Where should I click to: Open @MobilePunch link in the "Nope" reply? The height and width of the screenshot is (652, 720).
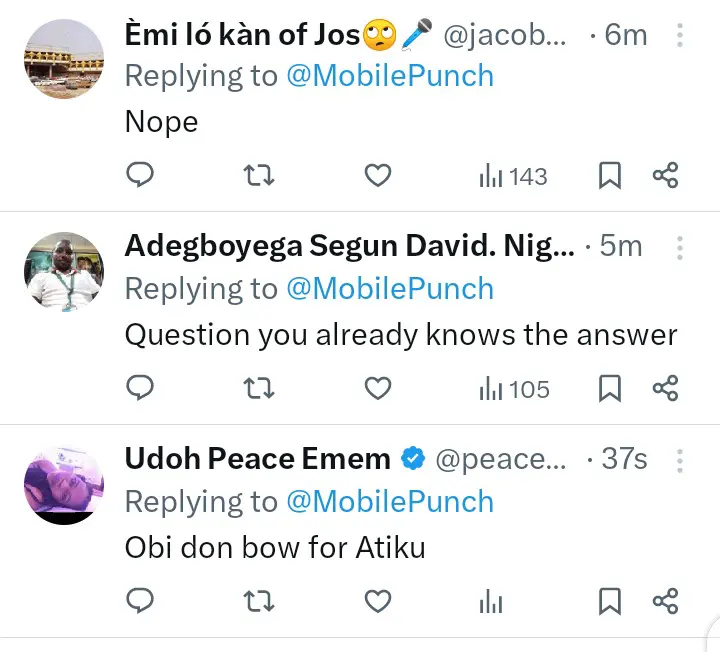pyautogui.click(x=390, y=77)
